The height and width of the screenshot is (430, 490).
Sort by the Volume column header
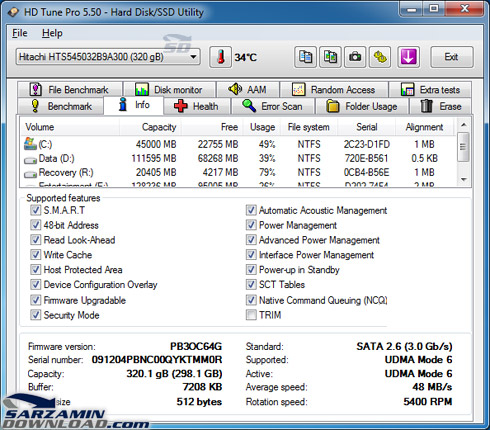pos(70,127)
